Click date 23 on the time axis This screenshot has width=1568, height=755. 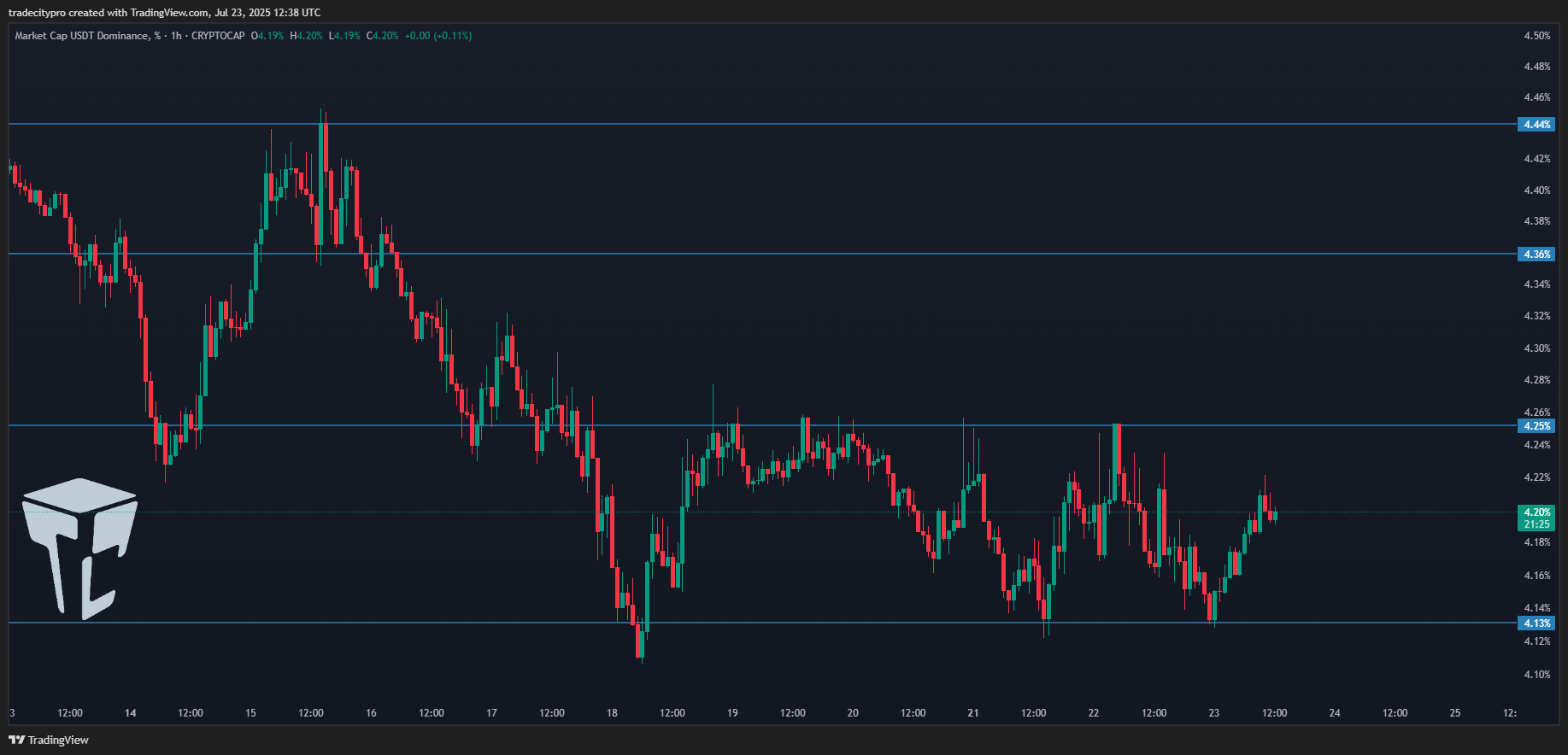(1214, 713)
